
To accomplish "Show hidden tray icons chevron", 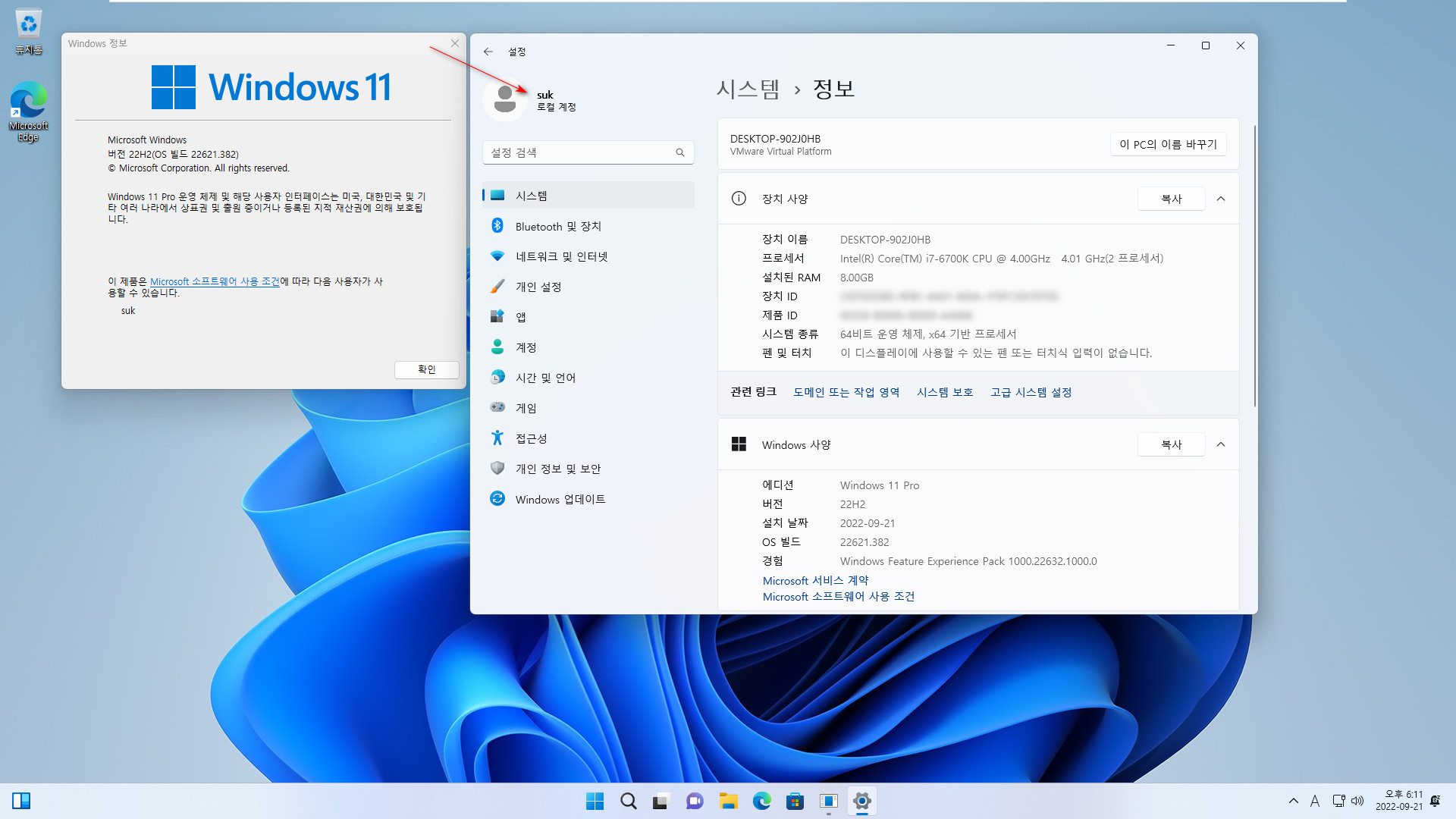I will click(x=1294, y=801).
